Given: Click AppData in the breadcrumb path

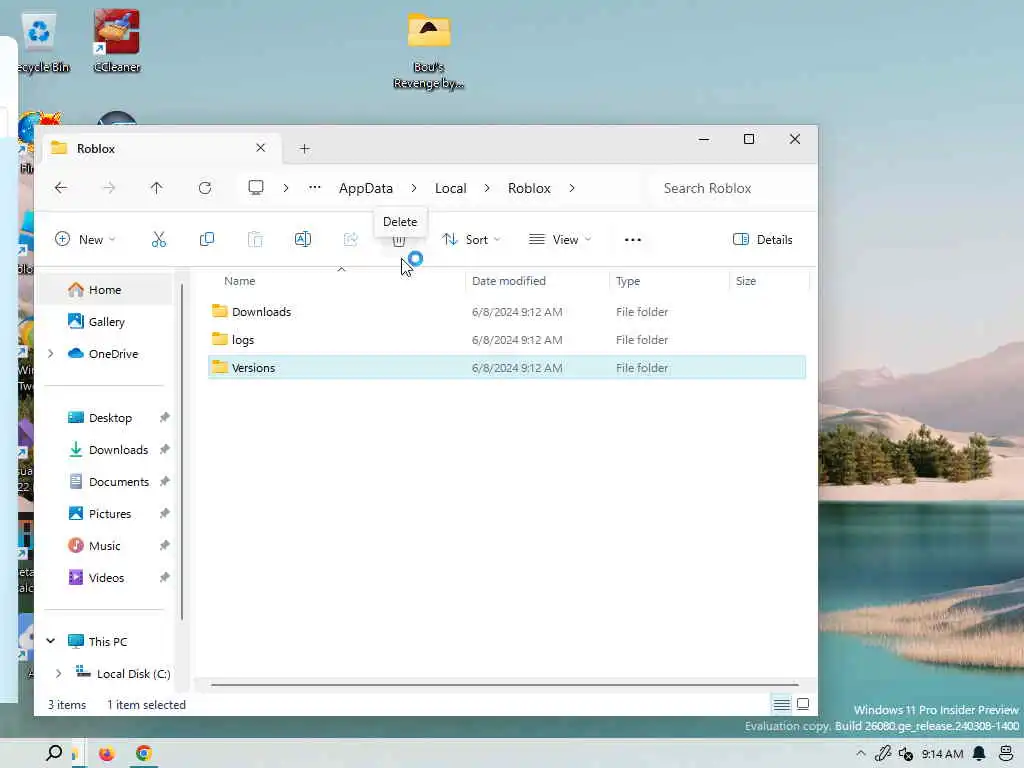Looking at the screenshot, I should (x=366, y=188).
